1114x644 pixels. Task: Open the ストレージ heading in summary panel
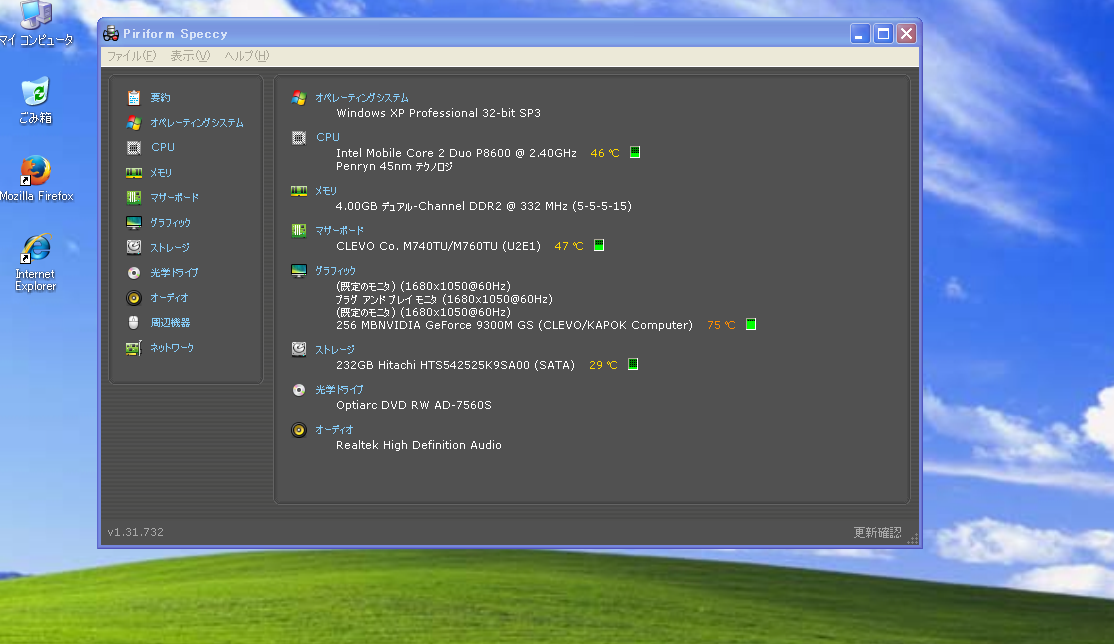[x=335, y=350]
